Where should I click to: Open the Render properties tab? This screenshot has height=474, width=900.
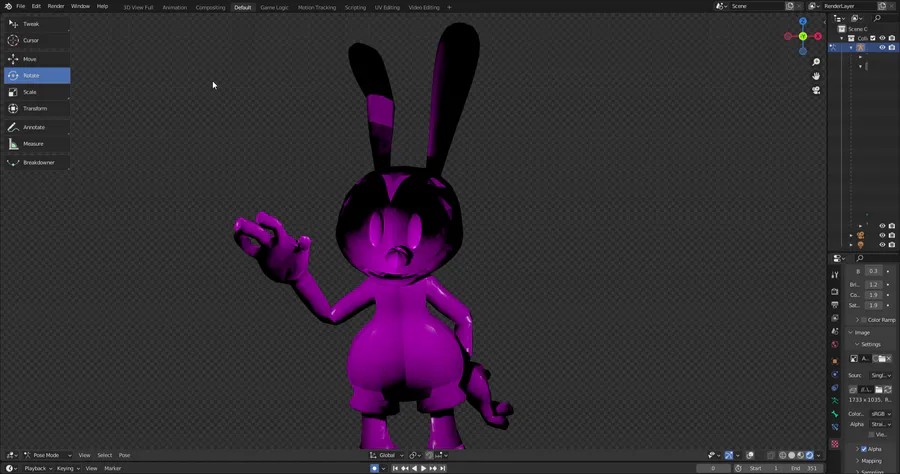coord(835,292)
